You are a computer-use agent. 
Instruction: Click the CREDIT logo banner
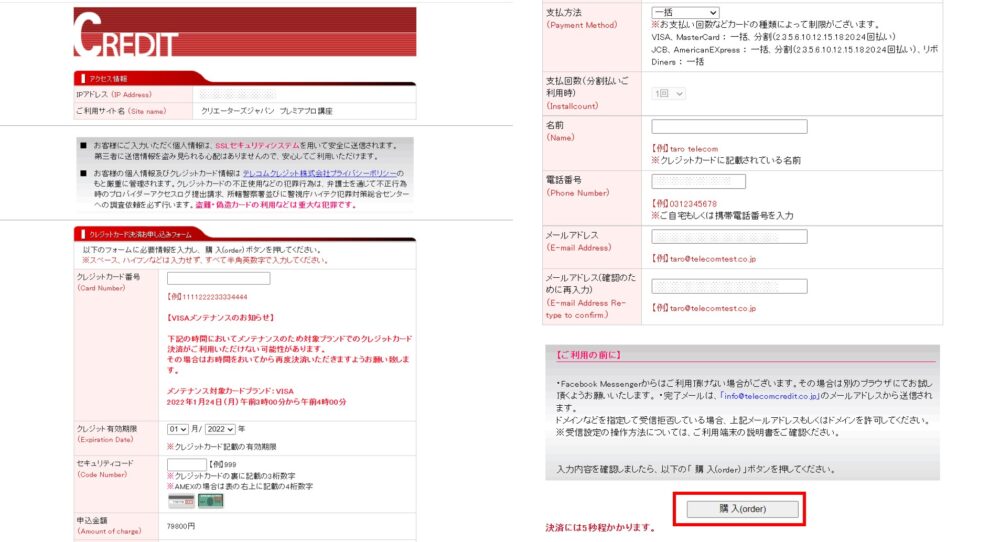click(245, 32)
